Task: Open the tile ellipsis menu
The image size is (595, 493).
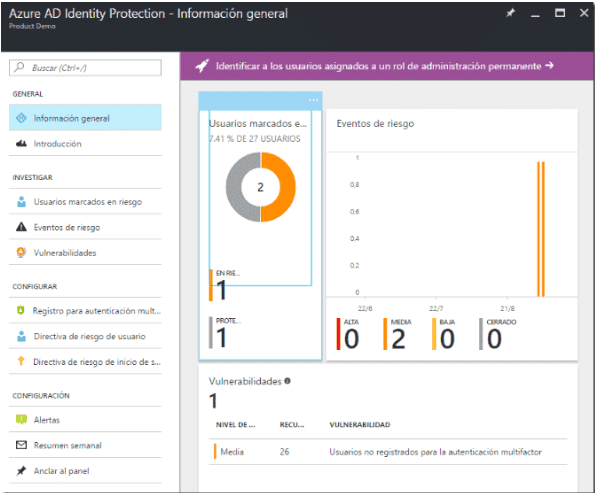Action: coord(313,100)
